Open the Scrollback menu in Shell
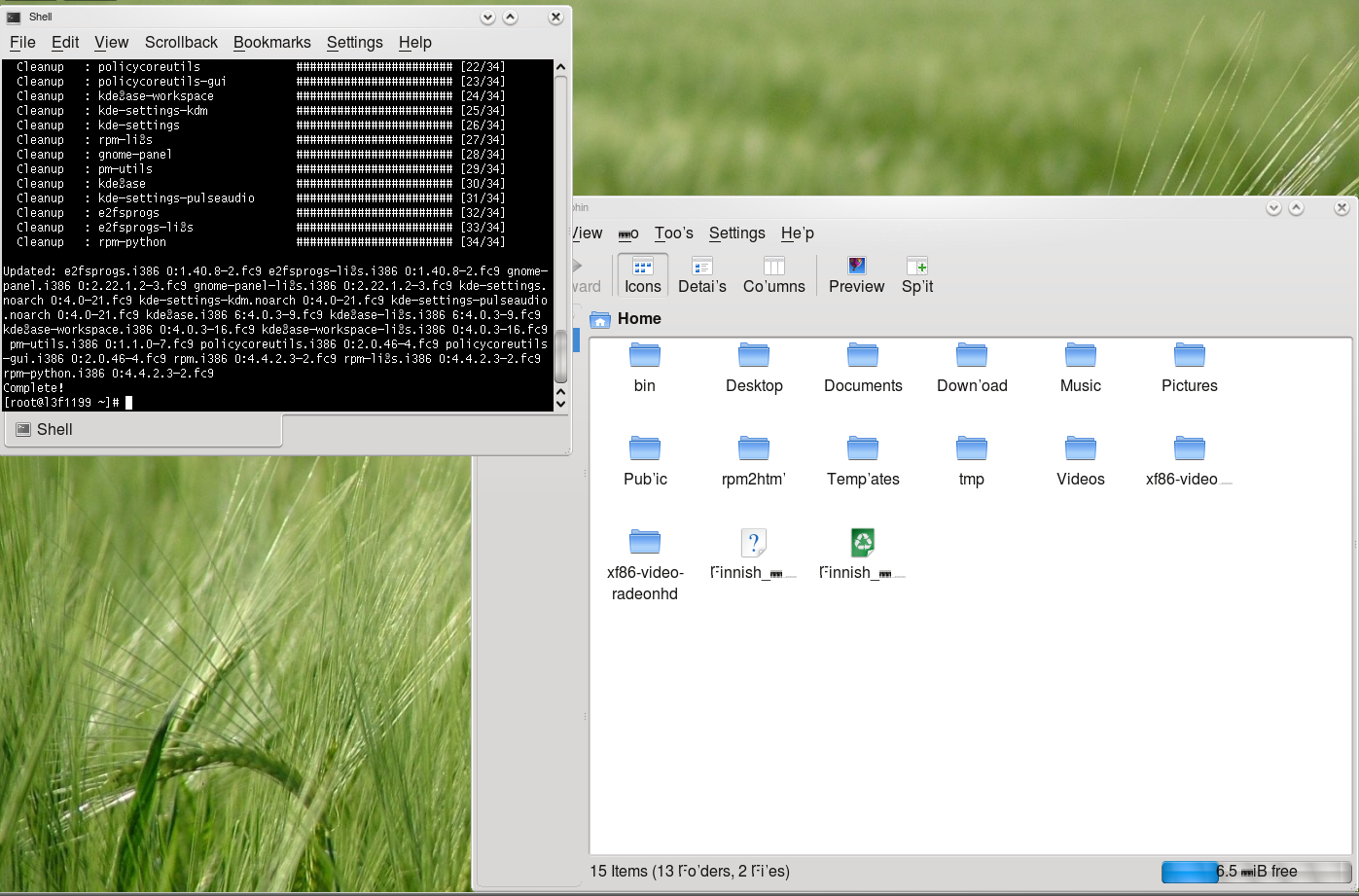1359x896 pixels. tap(181, 42)
